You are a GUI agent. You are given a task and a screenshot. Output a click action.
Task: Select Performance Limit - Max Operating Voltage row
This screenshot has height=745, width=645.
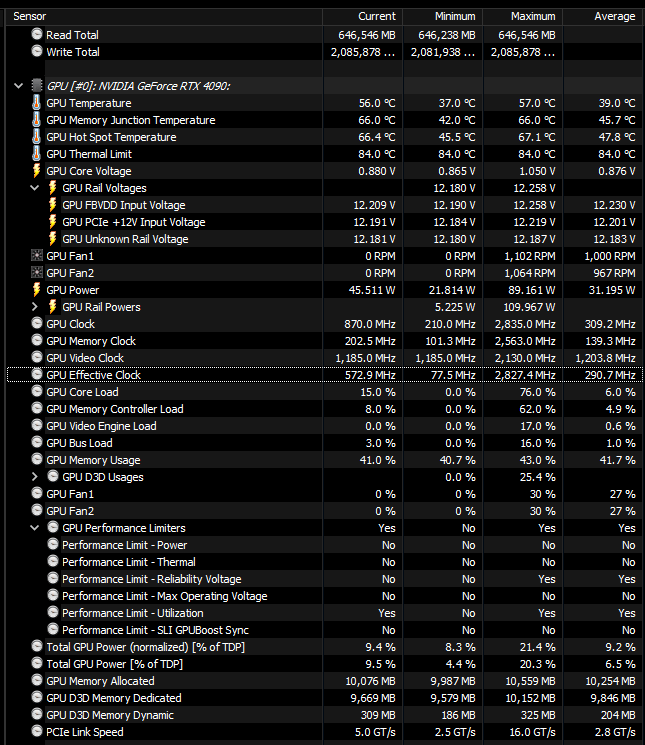325,596
